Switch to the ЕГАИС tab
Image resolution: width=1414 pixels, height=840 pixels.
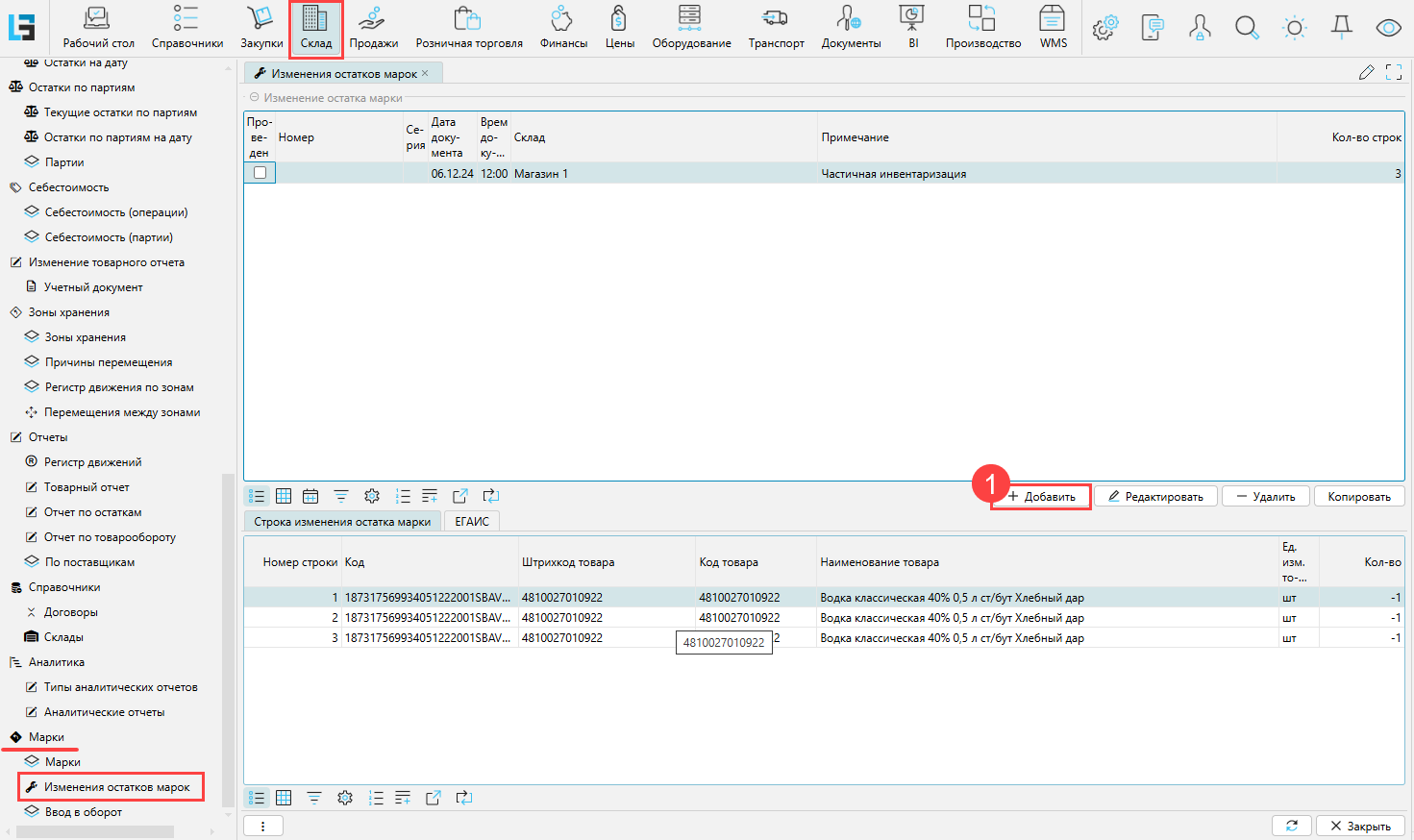click(472, 522)
